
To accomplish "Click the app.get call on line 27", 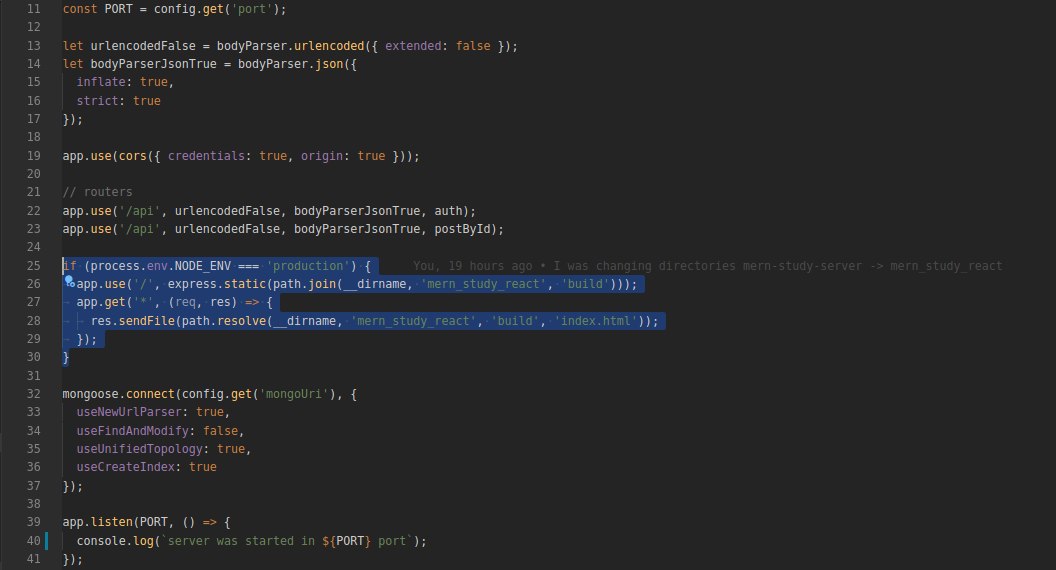I will [101, 302].
